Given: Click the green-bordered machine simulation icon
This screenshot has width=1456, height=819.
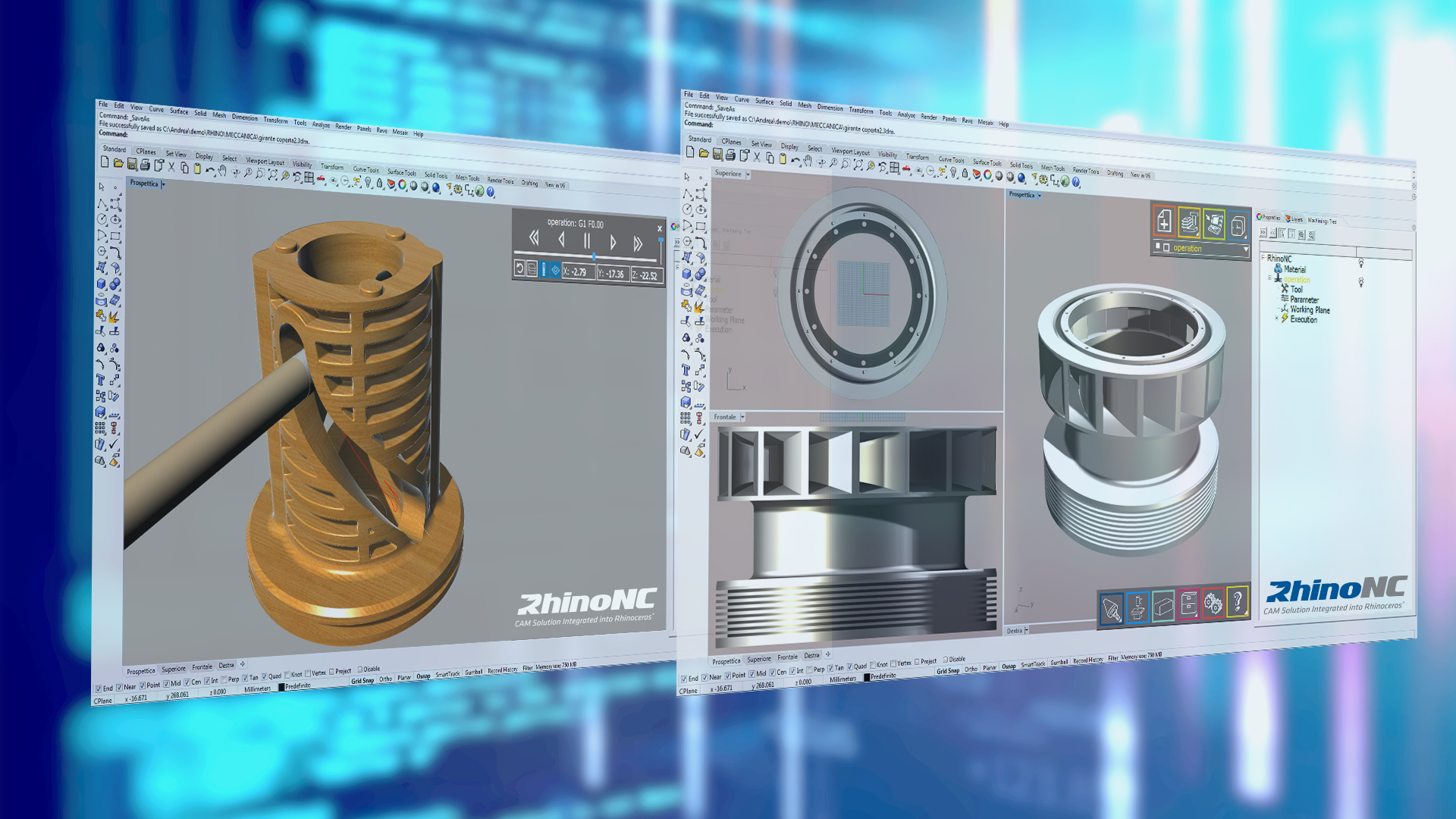Looking at the screenshot, I should click(x=1213, y=224).
